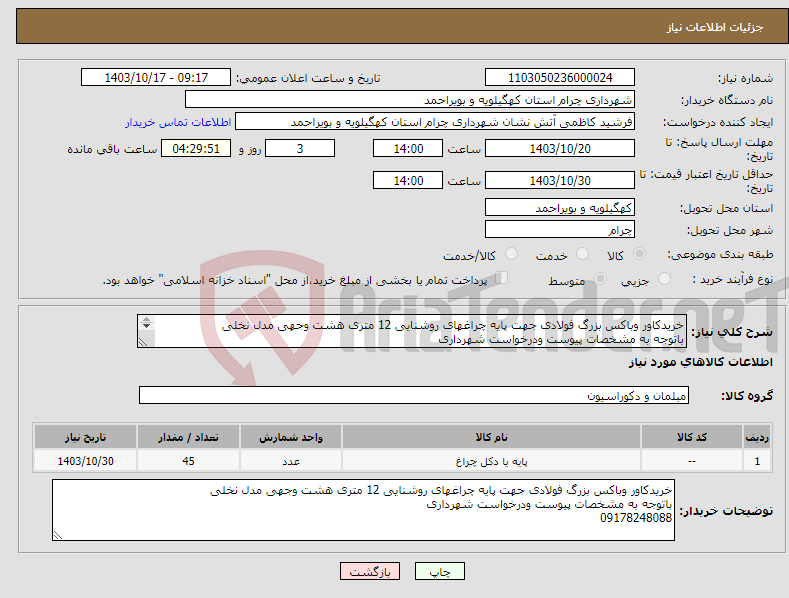Screen dimensions: 789x598
Task: Toggle the Islamic treasury payment checkbox
Action: point(502,278)
